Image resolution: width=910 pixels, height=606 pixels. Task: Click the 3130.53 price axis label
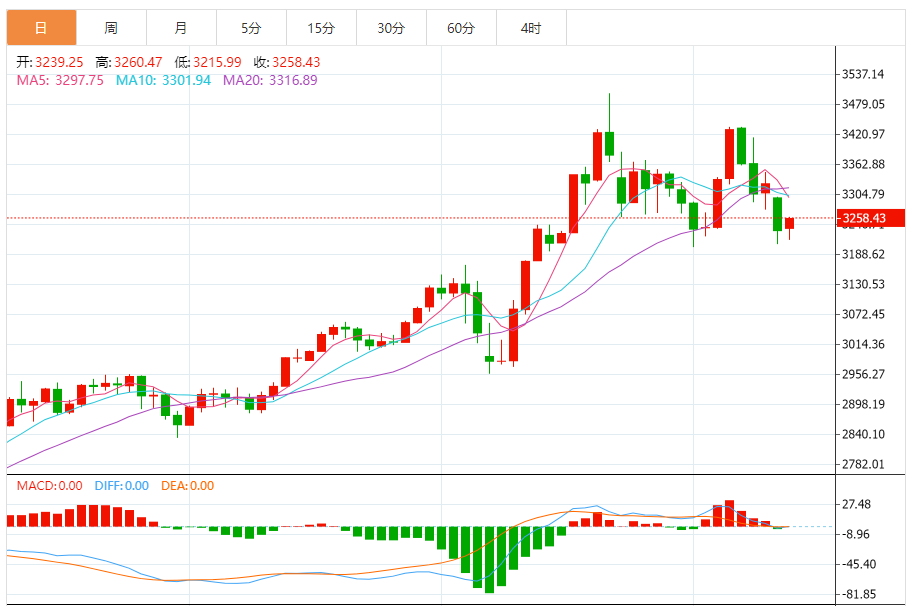pyautogui.click(x=863, y=284)
